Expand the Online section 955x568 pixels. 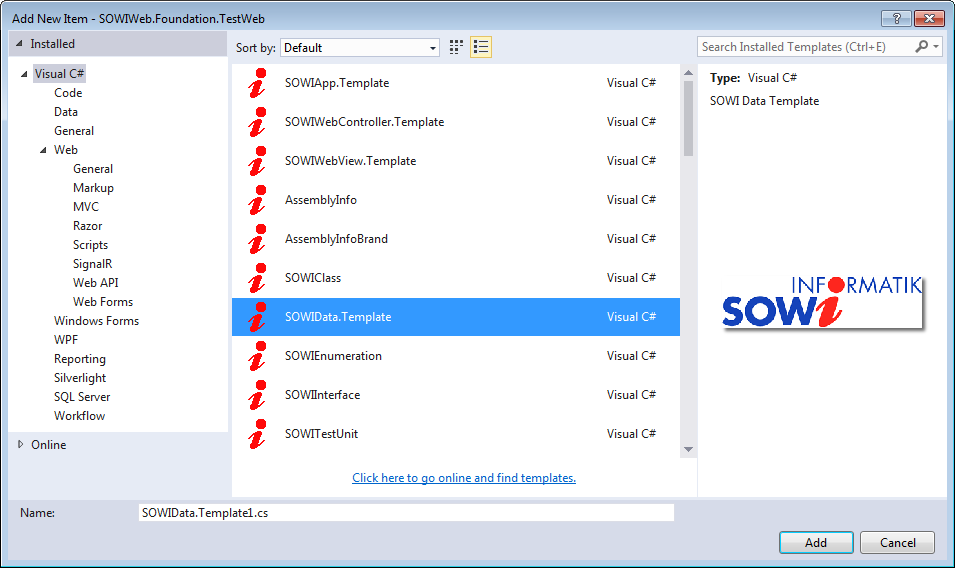coord(20,444)
